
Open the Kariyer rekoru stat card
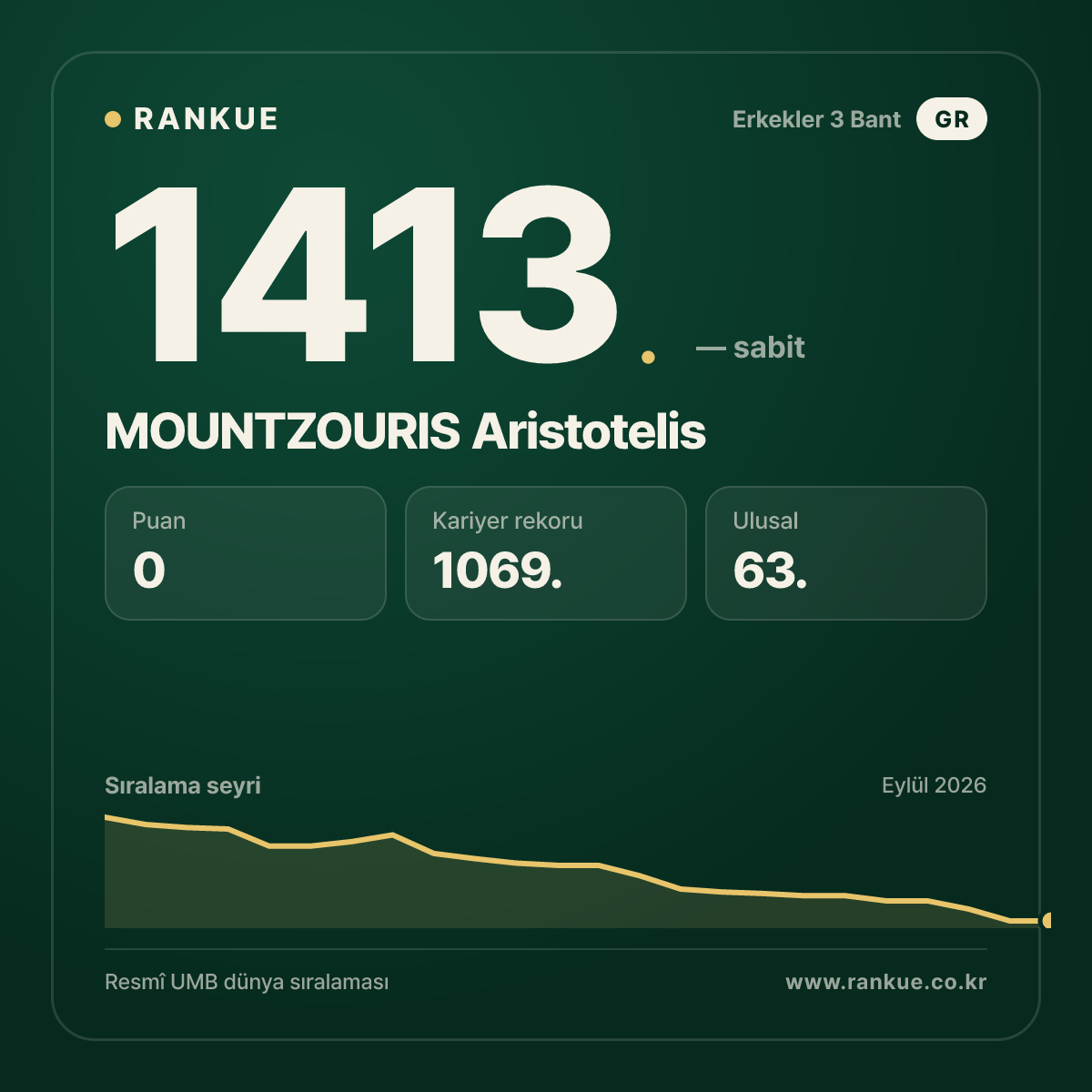pyautogui.click(x=546, y=553)
